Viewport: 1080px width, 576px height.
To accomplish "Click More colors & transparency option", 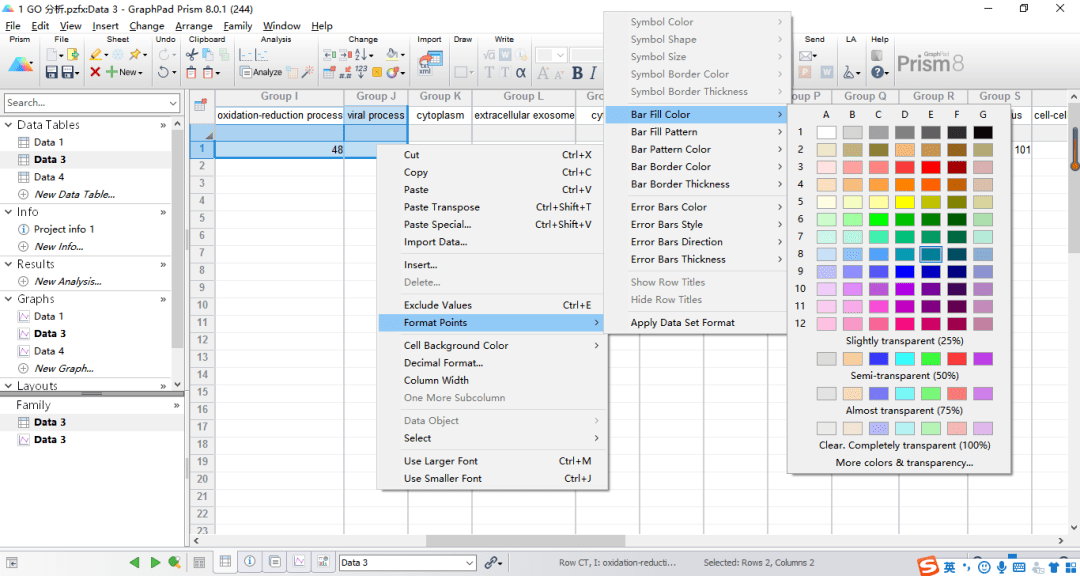I will tap(904, 463).
